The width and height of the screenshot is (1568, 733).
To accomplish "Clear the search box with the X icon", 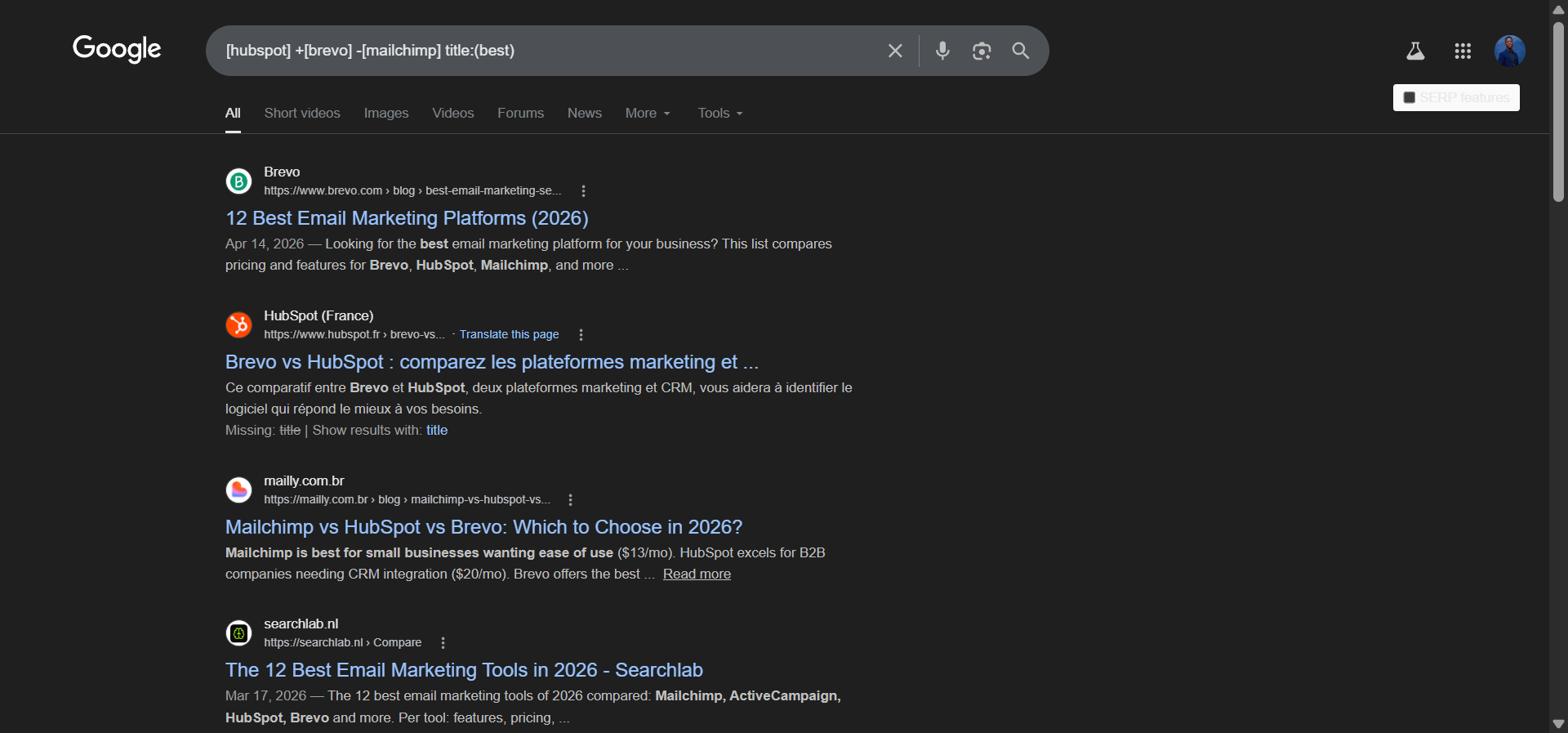I will point(895,51).
